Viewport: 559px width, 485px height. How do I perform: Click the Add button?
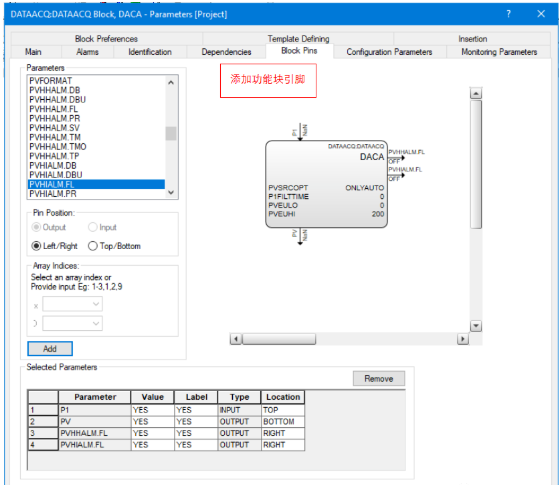click(x=50, y=349)
